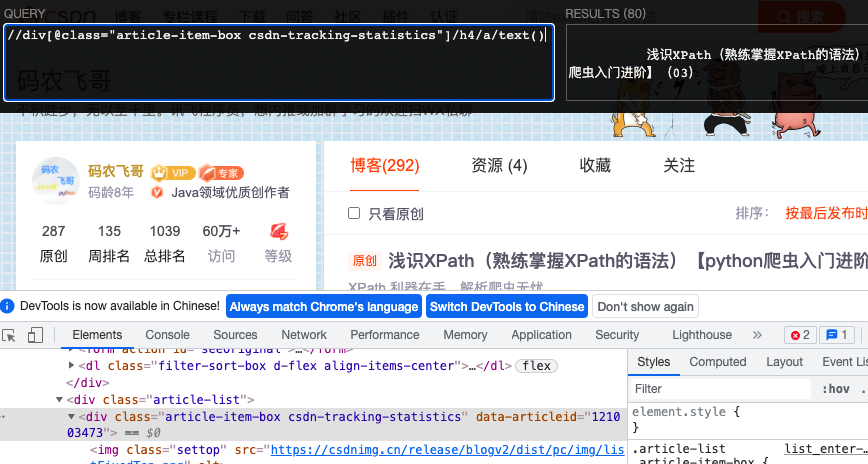Click the closing /div tag line

tap(87, 383)
